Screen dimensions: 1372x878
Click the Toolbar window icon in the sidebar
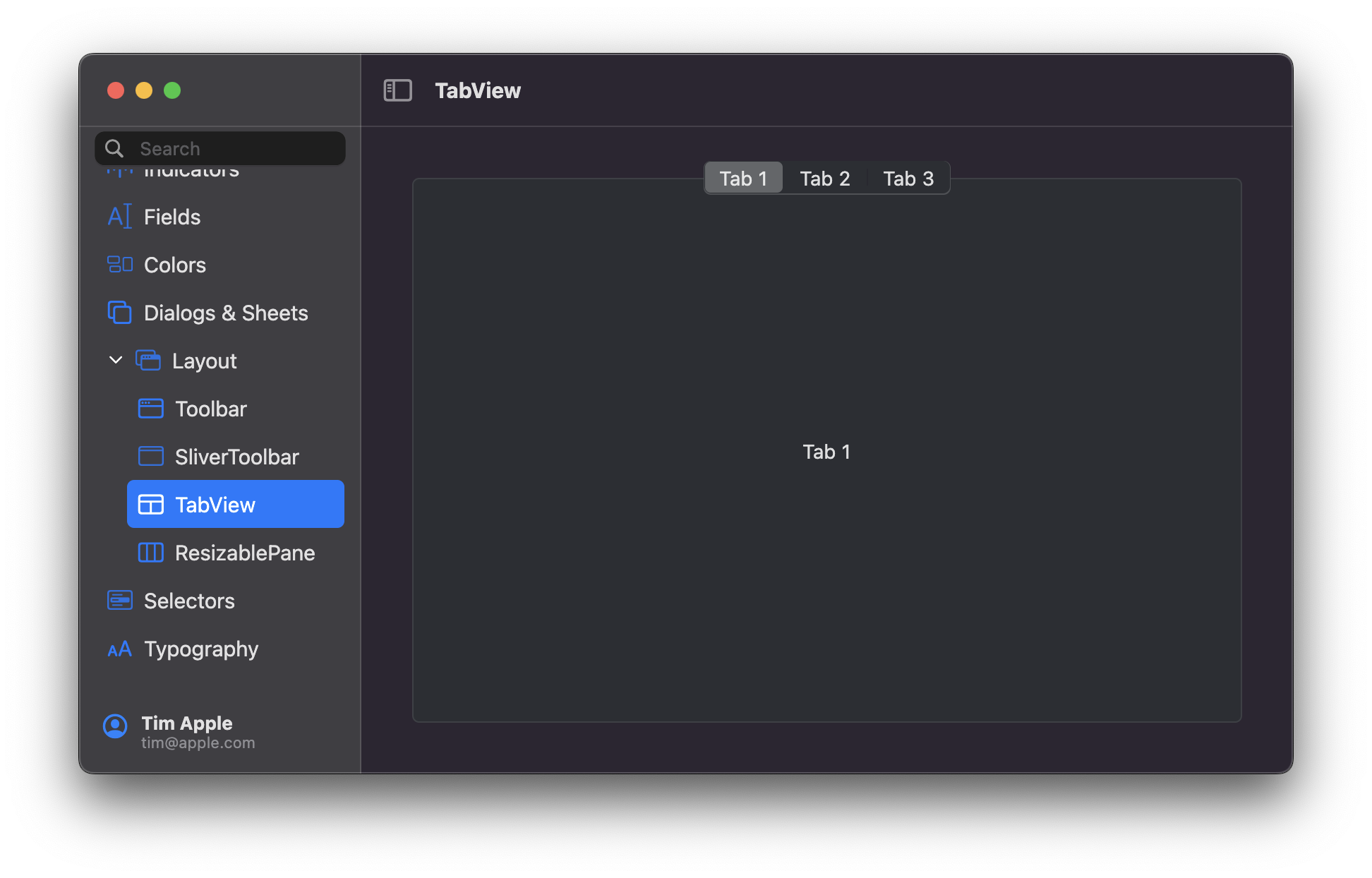click(150, 409)
